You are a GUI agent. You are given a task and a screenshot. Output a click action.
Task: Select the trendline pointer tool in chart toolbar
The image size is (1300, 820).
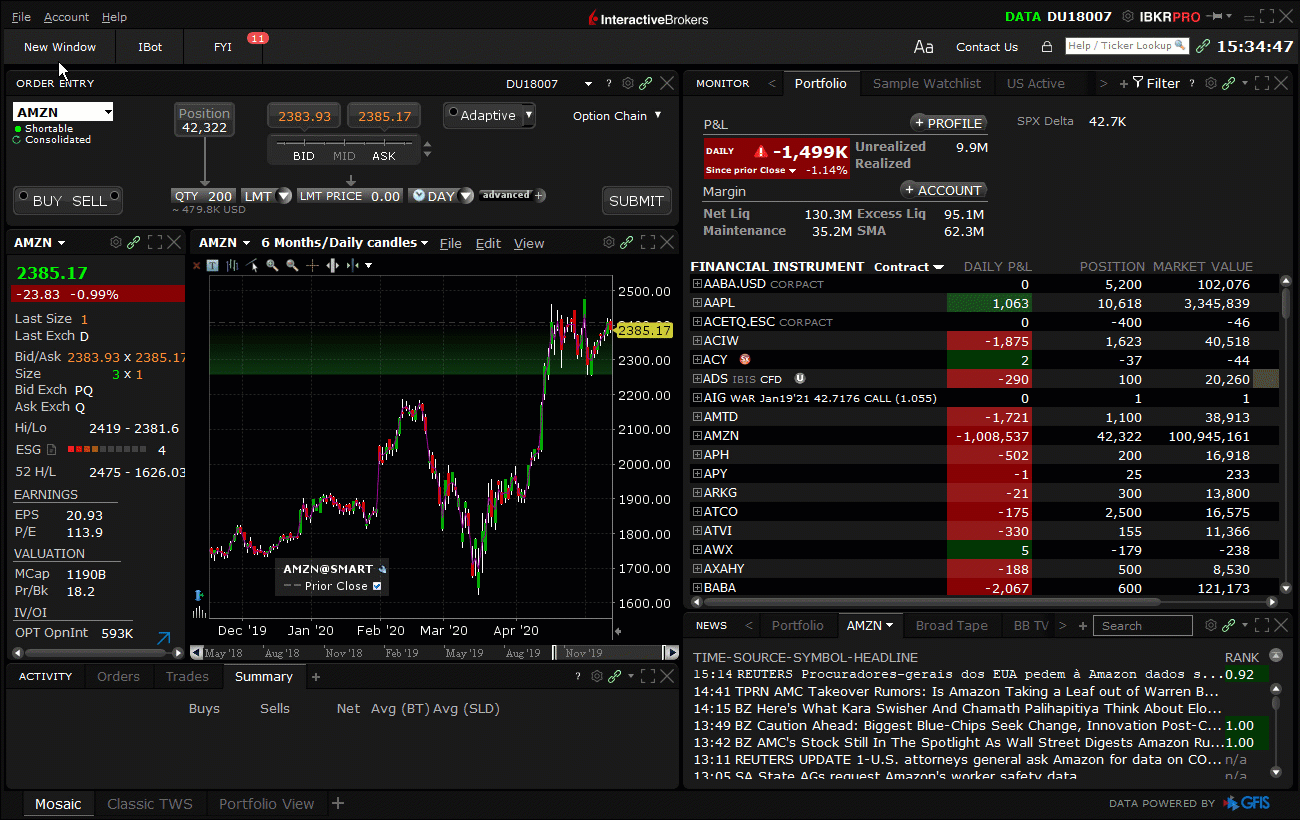click(x=252, y=265)
